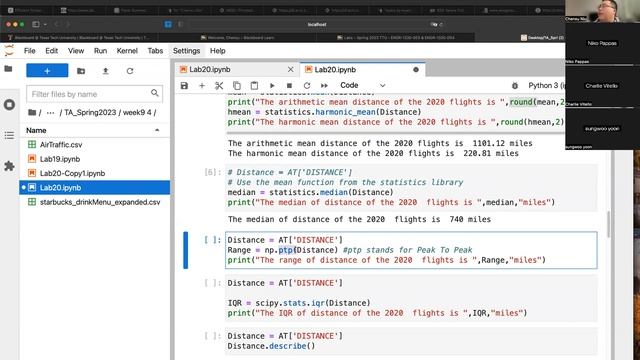The height and width of the screenshot is (360, 640).
Task: Open the Settings menu
Action: pyautogui.click(x=186, y=51)
